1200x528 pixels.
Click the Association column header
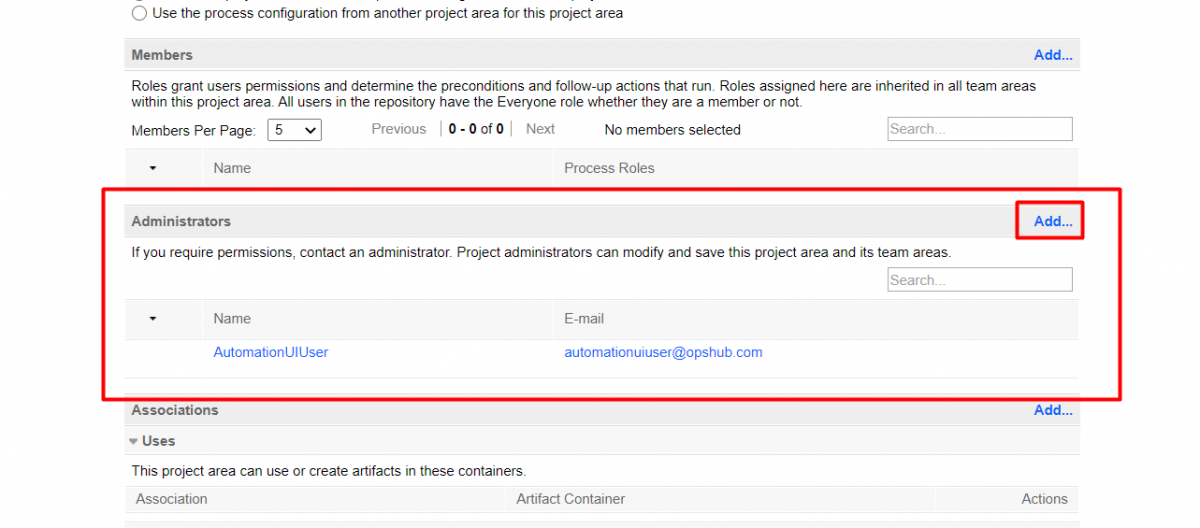(172, 499)
